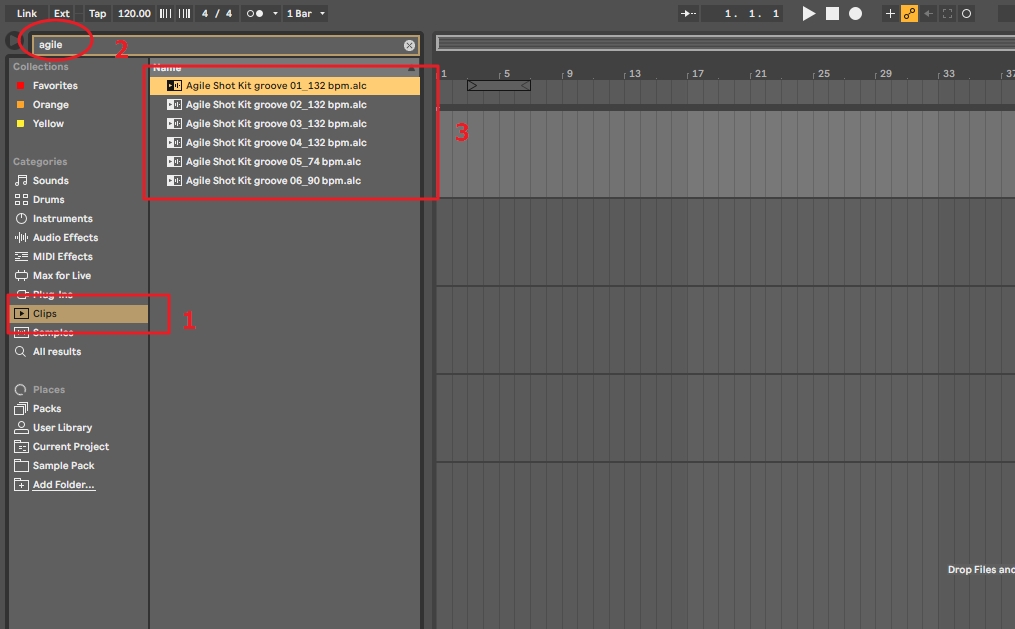Image resolution: width=1015 pixels, height=629 pixels.
Task: Select the 4 / 4 time signature
Action: pyautogui.click(x=217, y=13)
